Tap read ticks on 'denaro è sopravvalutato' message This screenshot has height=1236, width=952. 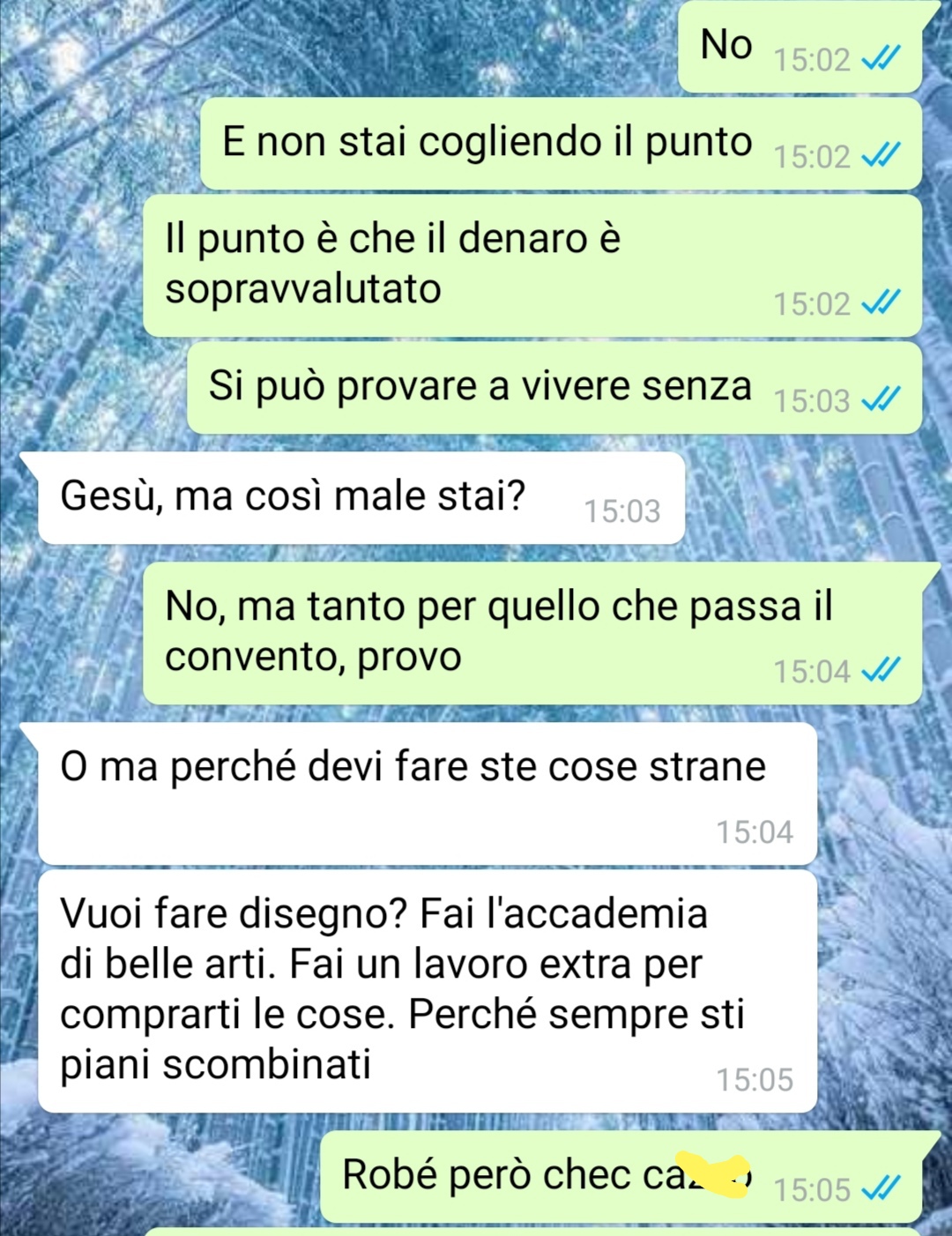pyautogui.click(x=881, y=303)
